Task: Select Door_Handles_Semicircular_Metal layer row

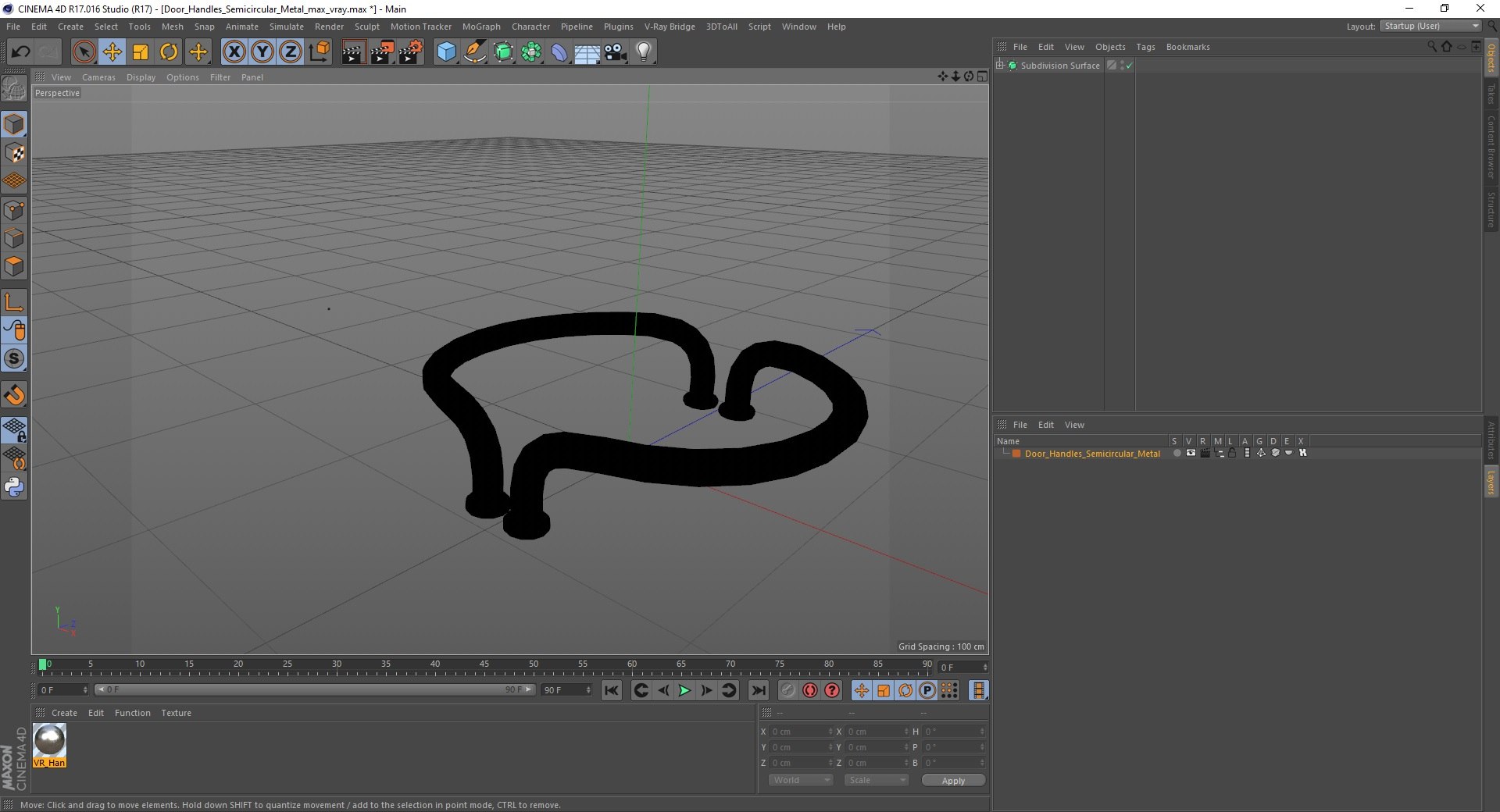Action: [x=1092, y=454]
